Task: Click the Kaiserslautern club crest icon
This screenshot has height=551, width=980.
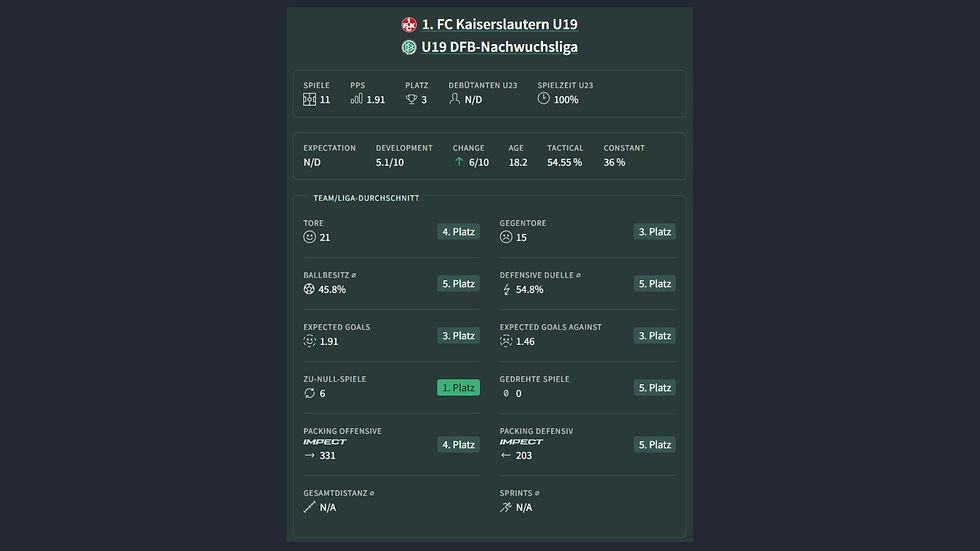Action: [409, 24]
